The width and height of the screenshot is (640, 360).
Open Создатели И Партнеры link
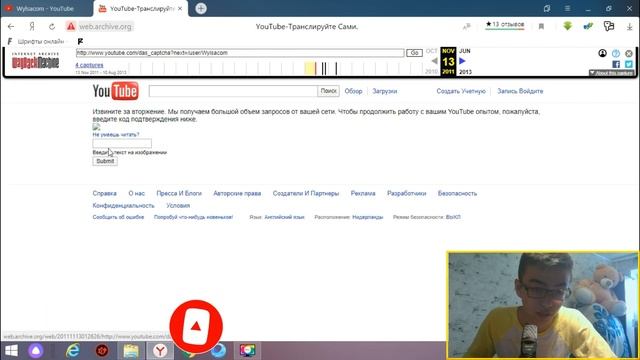point(306,193)
